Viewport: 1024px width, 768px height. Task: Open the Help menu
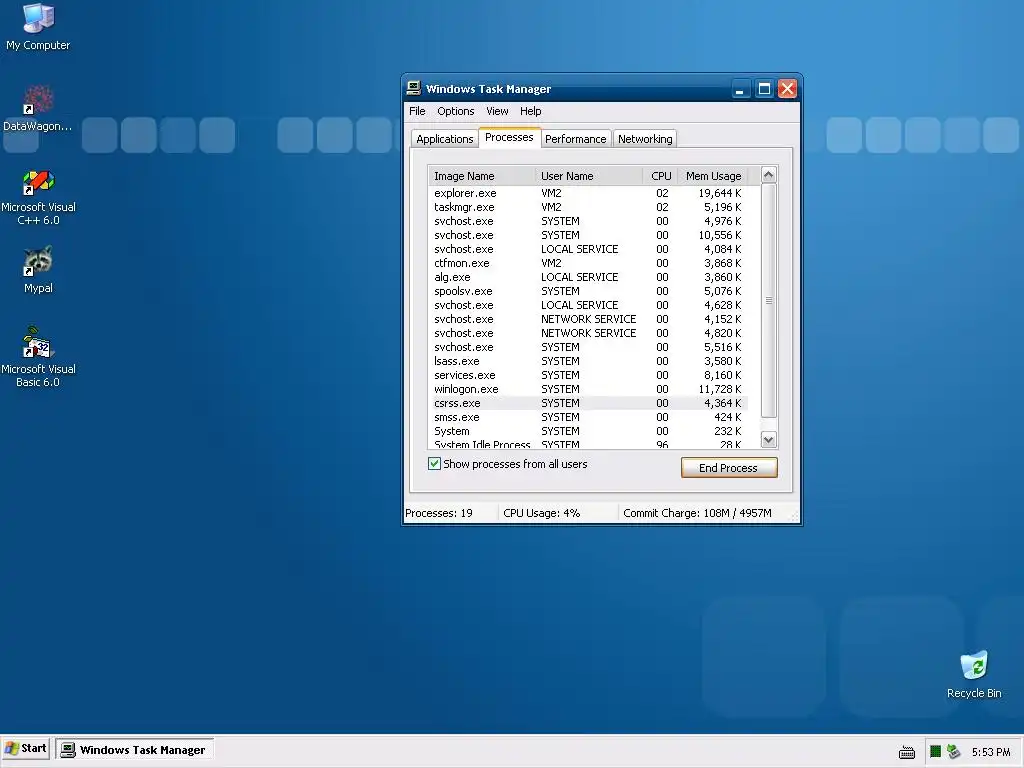coord(530,111)
